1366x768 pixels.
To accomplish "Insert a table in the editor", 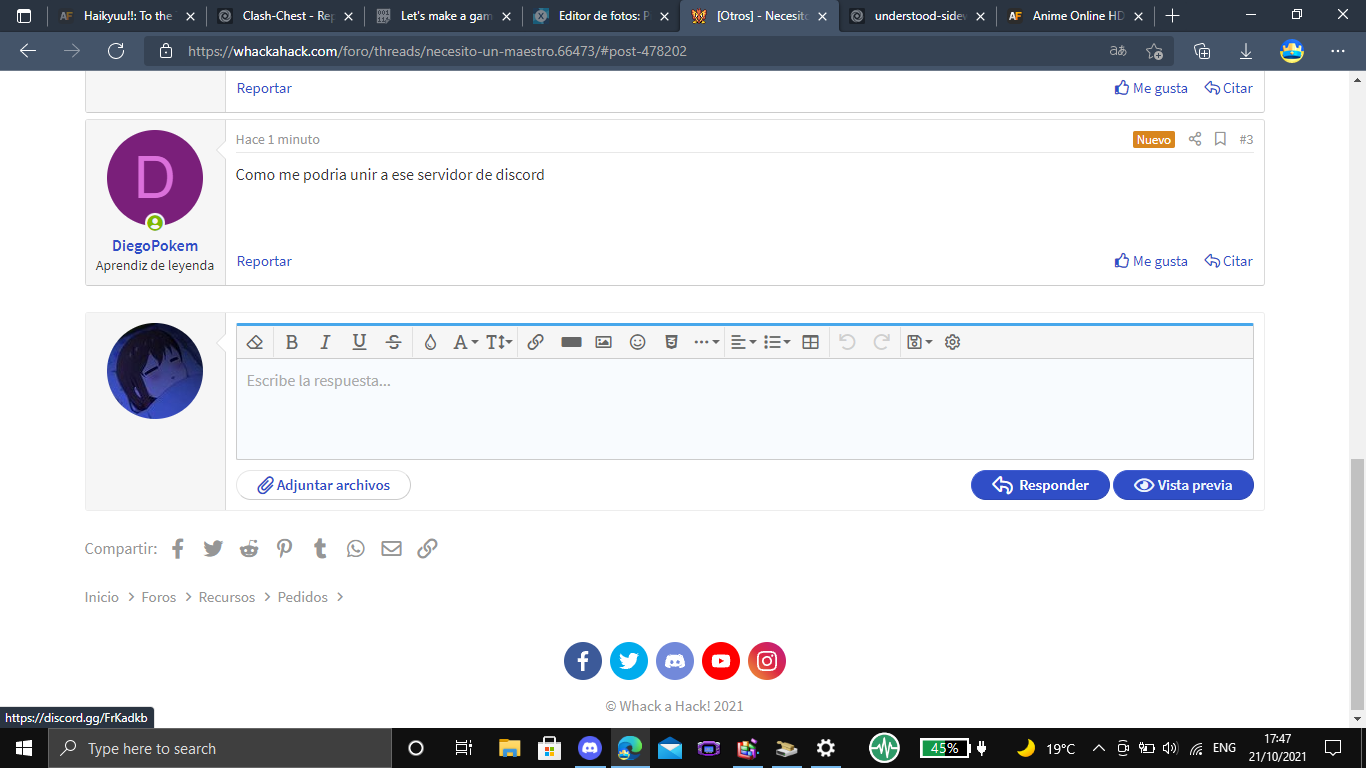I will coord(811,342).
